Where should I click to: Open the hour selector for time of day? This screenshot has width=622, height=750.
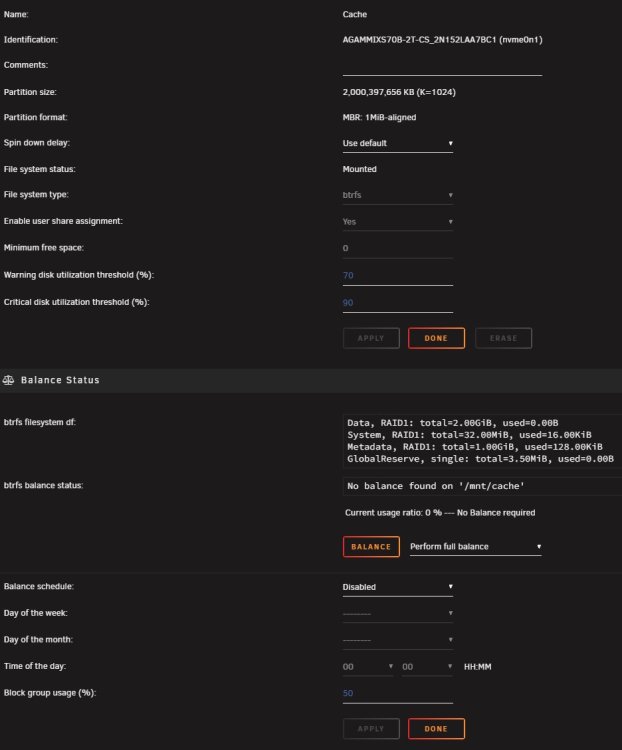point(368,667)
